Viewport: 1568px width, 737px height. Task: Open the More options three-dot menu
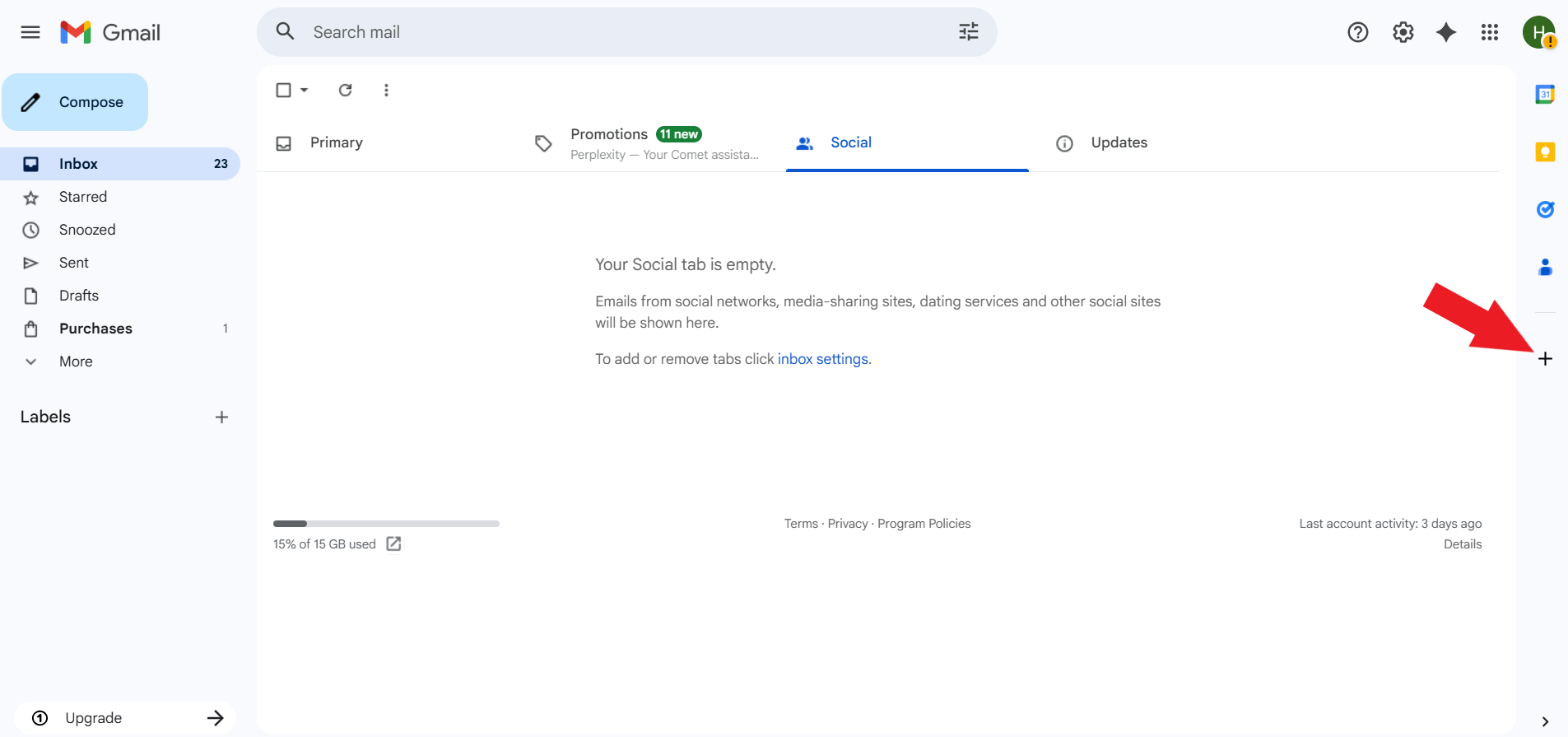(386, 90)
